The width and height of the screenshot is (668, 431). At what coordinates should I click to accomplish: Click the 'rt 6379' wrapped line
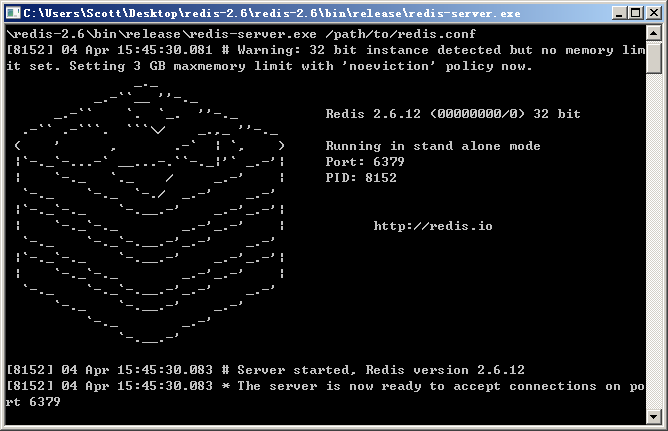click(x=33, y=402)
